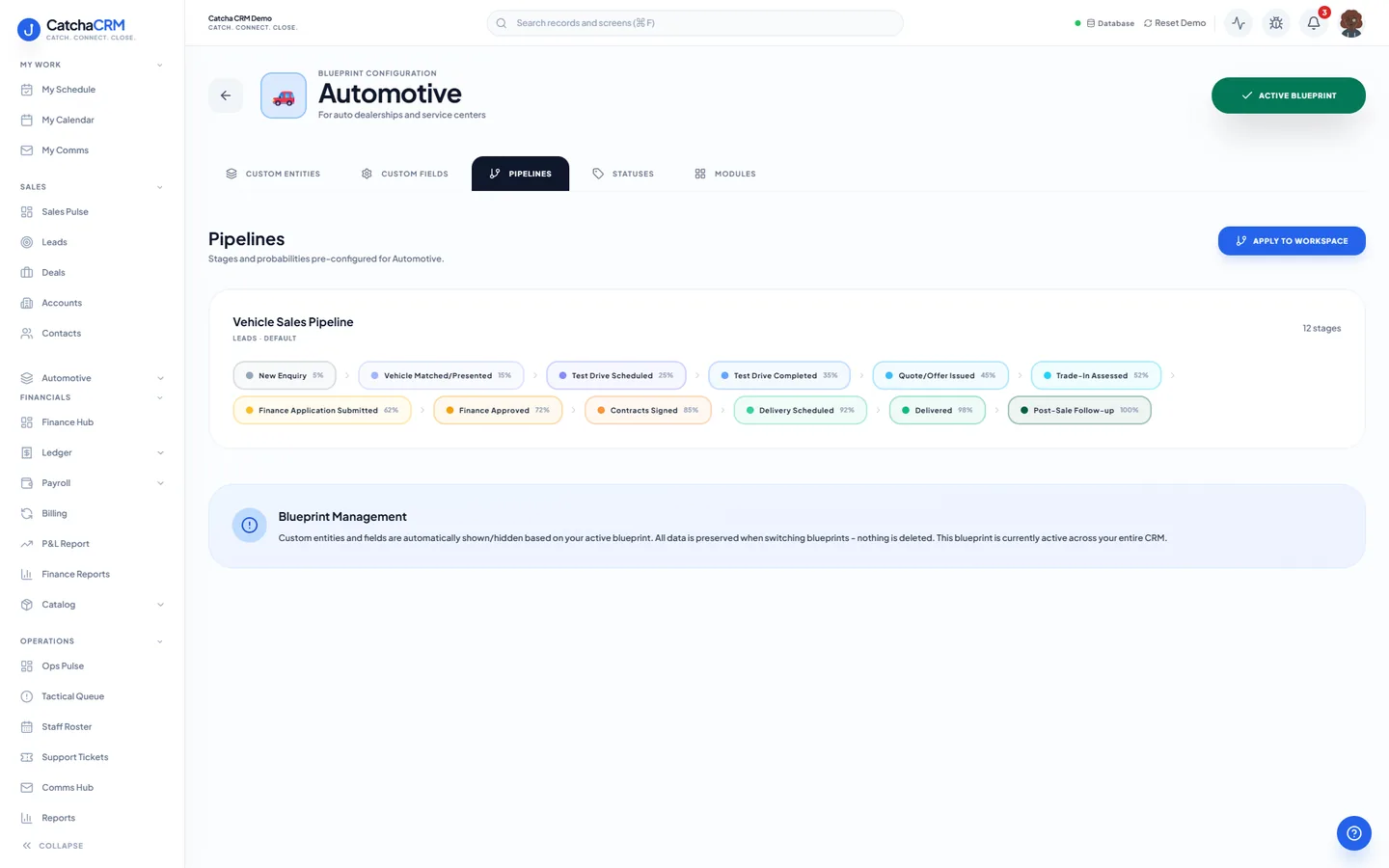This screenshot has width=1389, height=868.
Task: Switch to Statuses tab
Action: pos(623,174)
